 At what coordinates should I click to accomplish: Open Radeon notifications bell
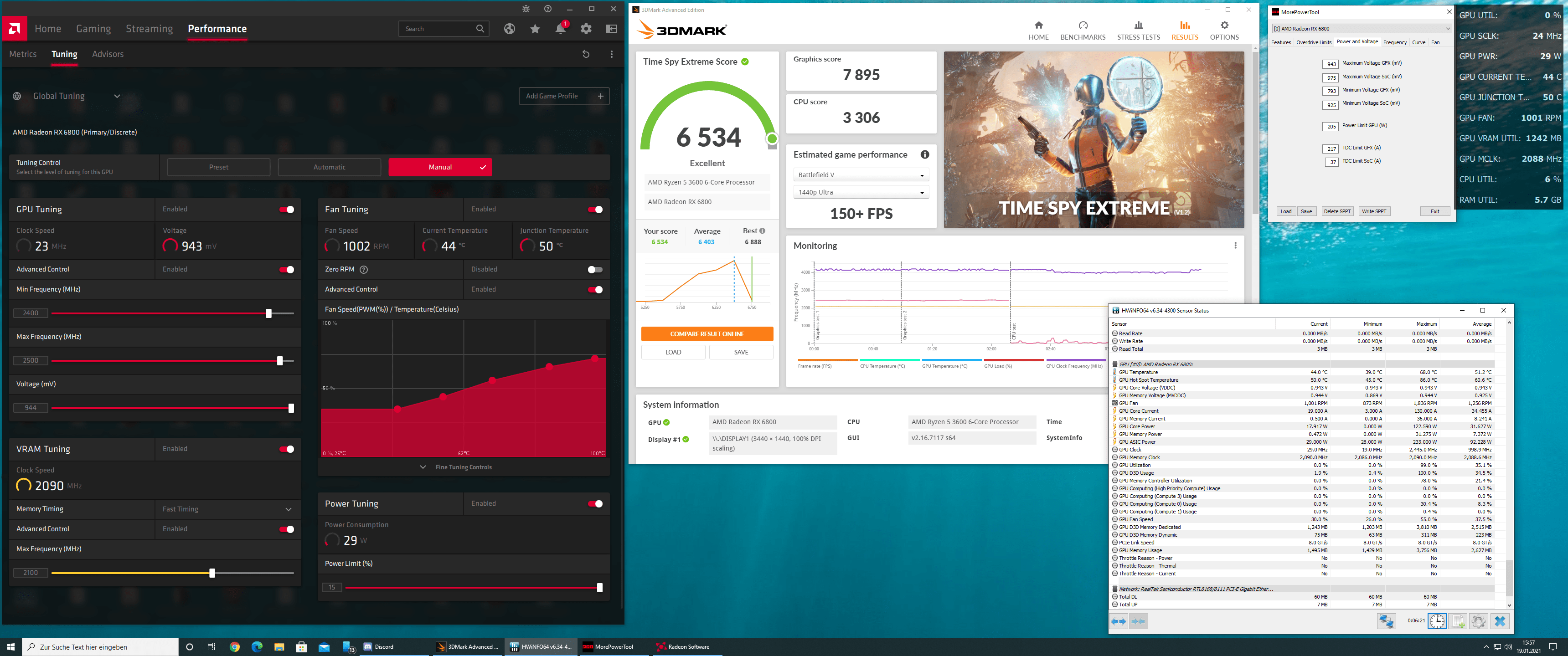click(x=561, y=29)
